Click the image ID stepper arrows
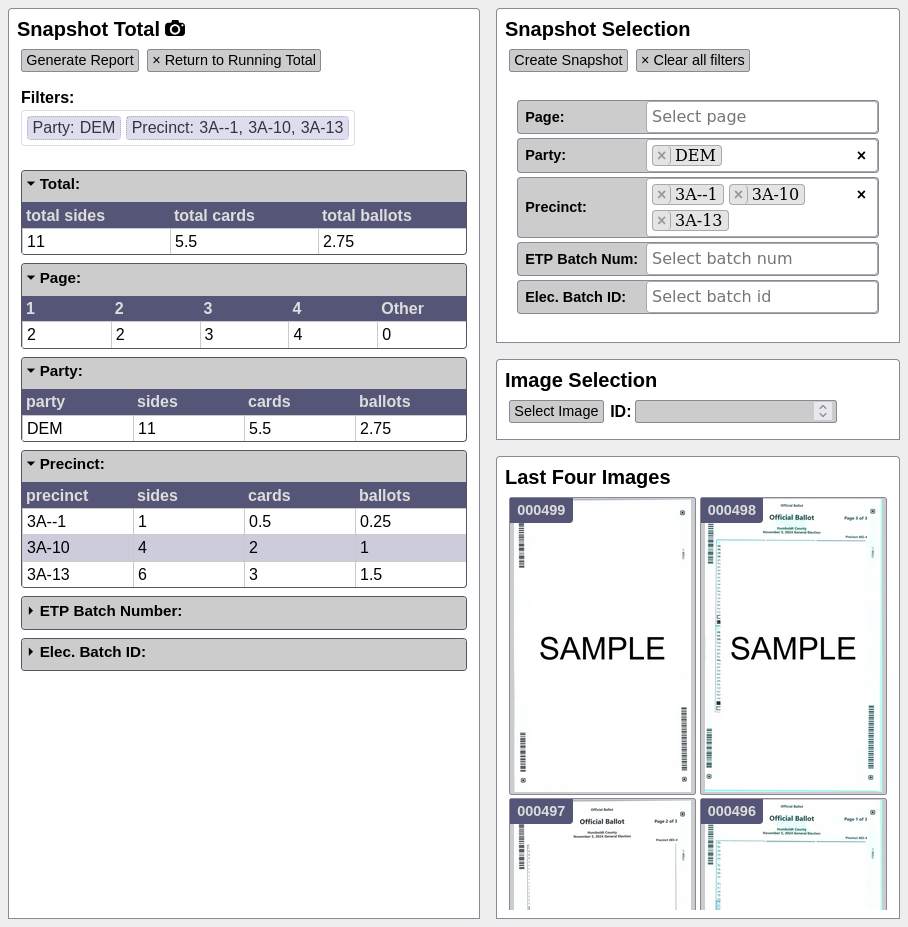Image resolution: width=908 pixels, height=927 pixels. 823,411
